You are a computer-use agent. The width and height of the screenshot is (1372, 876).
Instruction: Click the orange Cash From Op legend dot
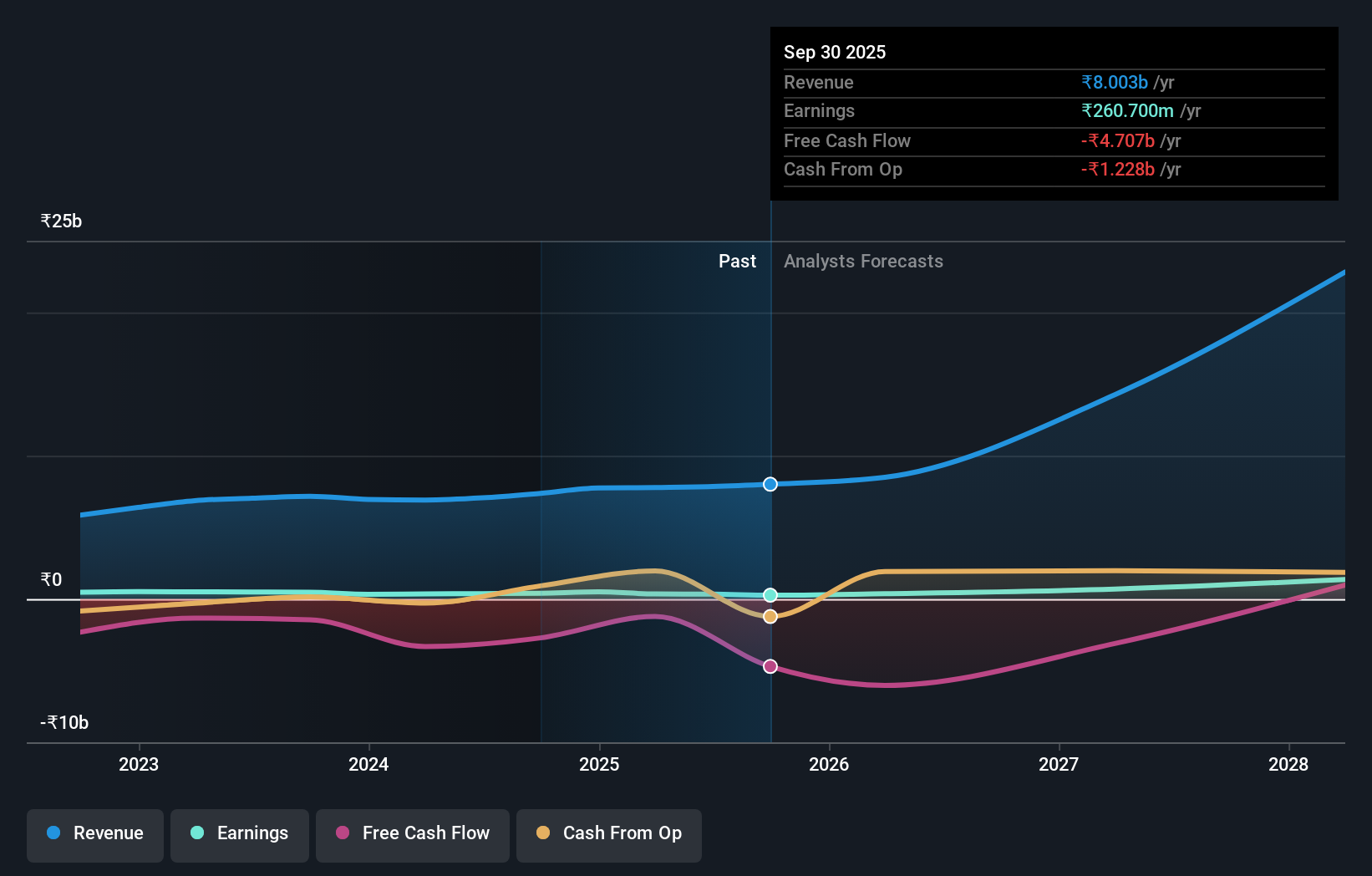pyautogui.click(x=542, y=833)
